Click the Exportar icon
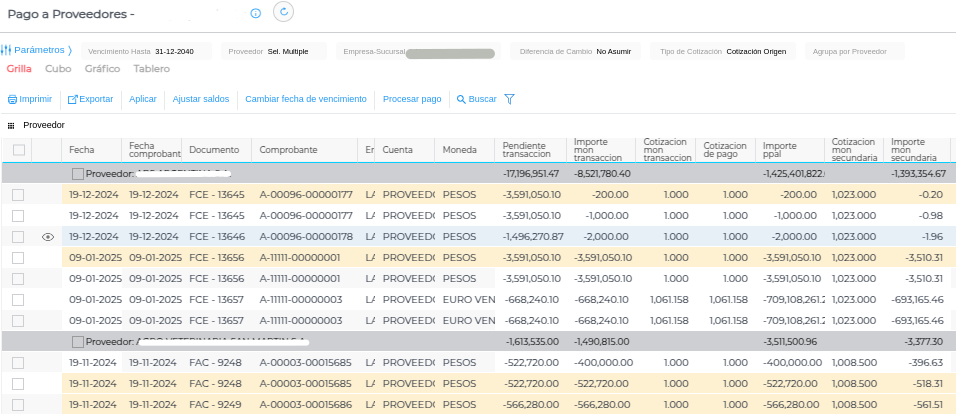This screenshot has width=956, height=414. pyautogui.click(x=72, y=100)
